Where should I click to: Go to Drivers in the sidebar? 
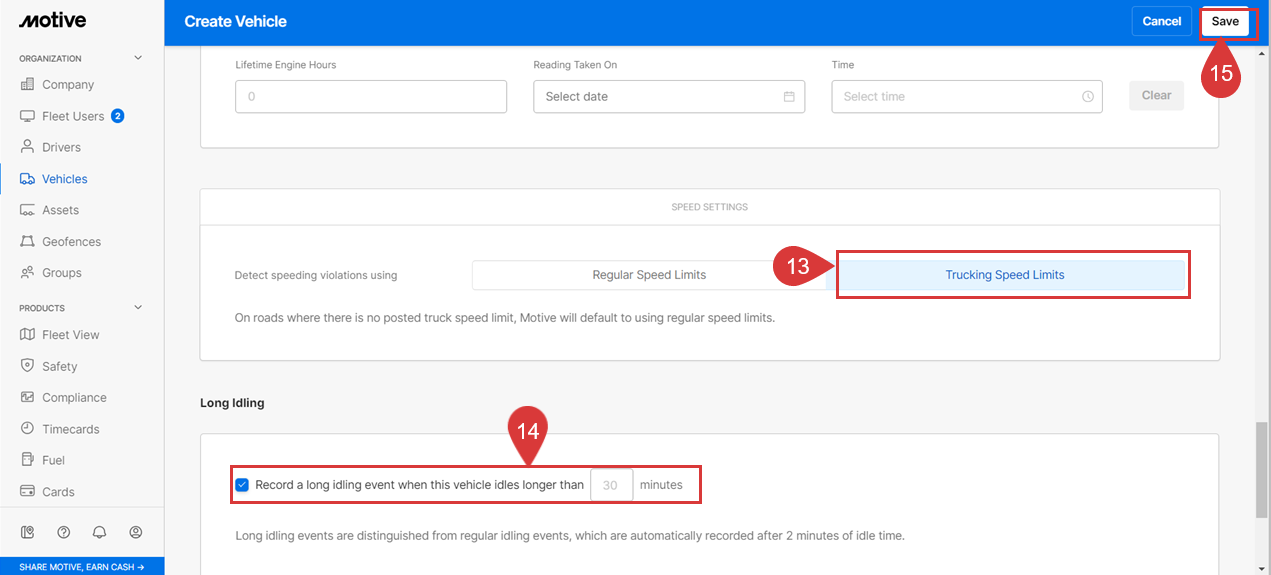point(61,147)
